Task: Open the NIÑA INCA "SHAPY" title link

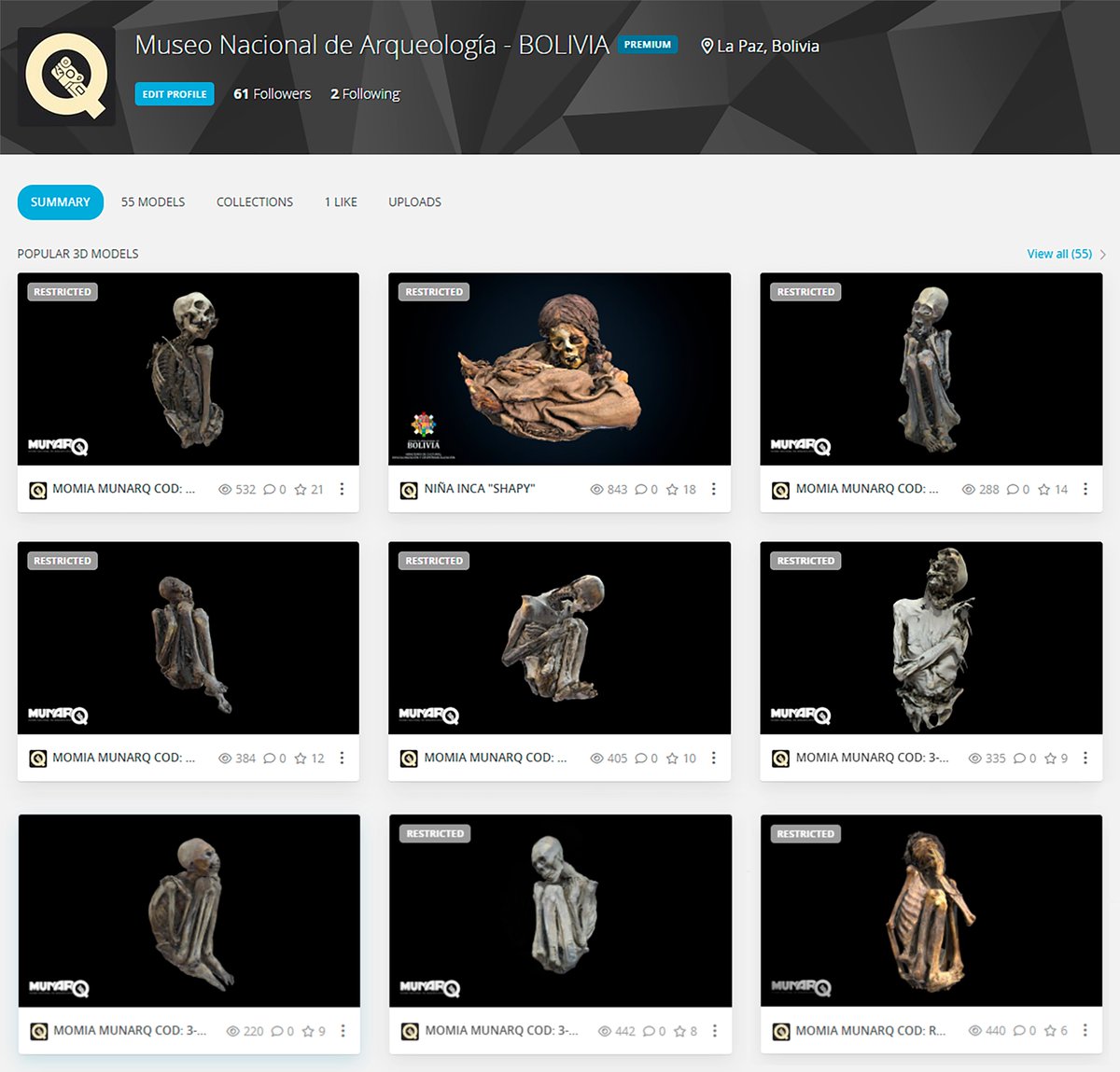Action: point(480,489)
